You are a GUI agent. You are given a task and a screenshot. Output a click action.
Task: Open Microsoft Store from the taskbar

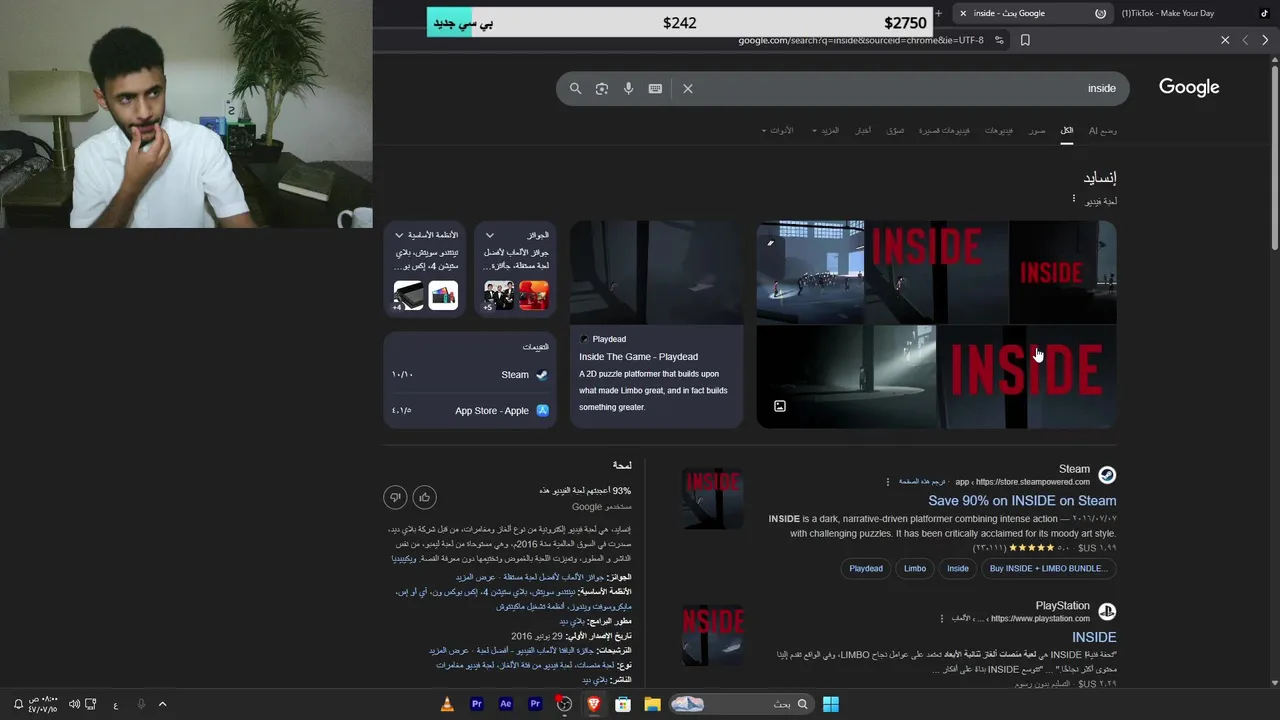pyautogui.click(x=623, y=704)
